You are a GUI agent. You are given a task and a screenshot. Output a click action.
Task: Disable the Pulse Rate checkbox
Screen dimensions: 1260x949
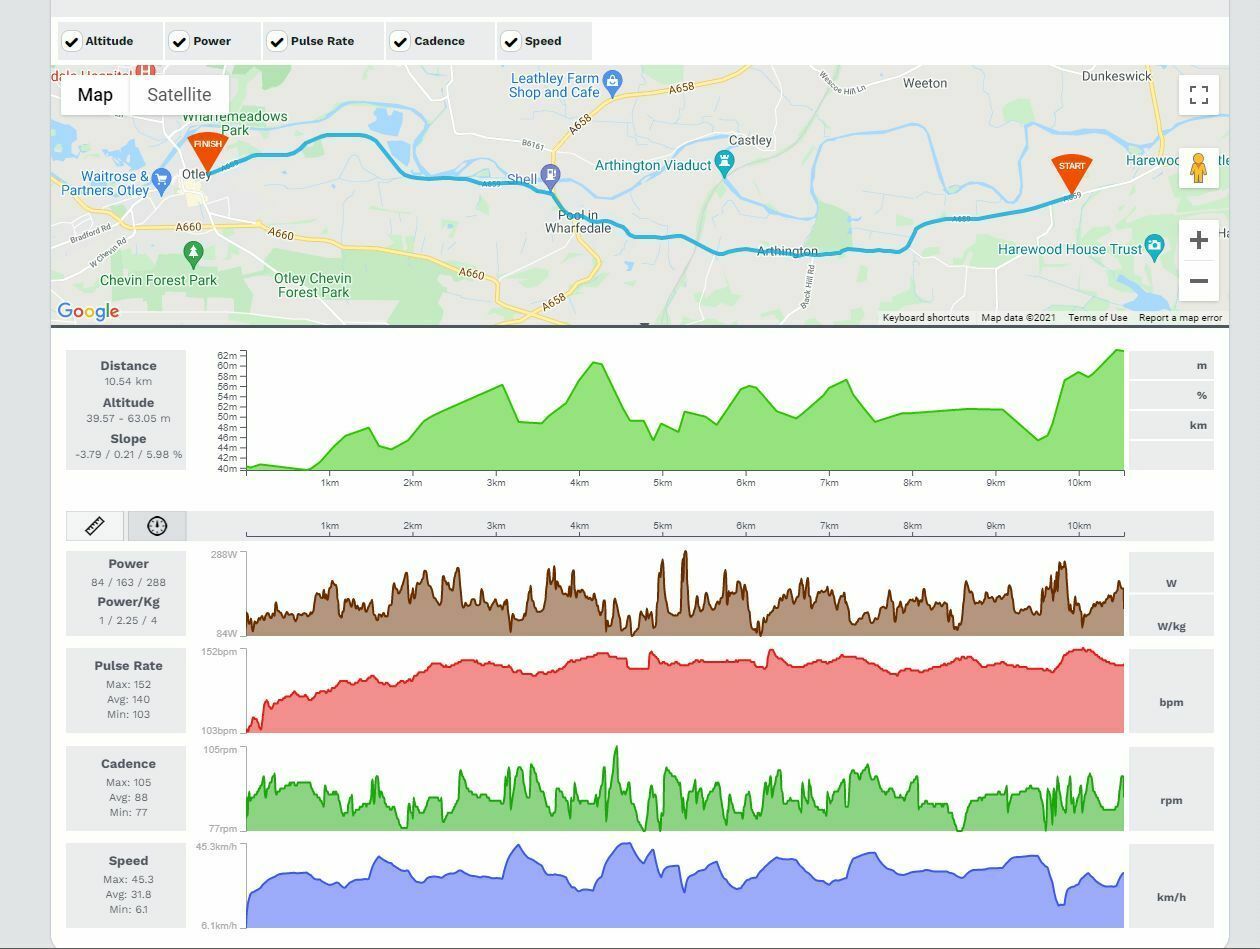277,42
